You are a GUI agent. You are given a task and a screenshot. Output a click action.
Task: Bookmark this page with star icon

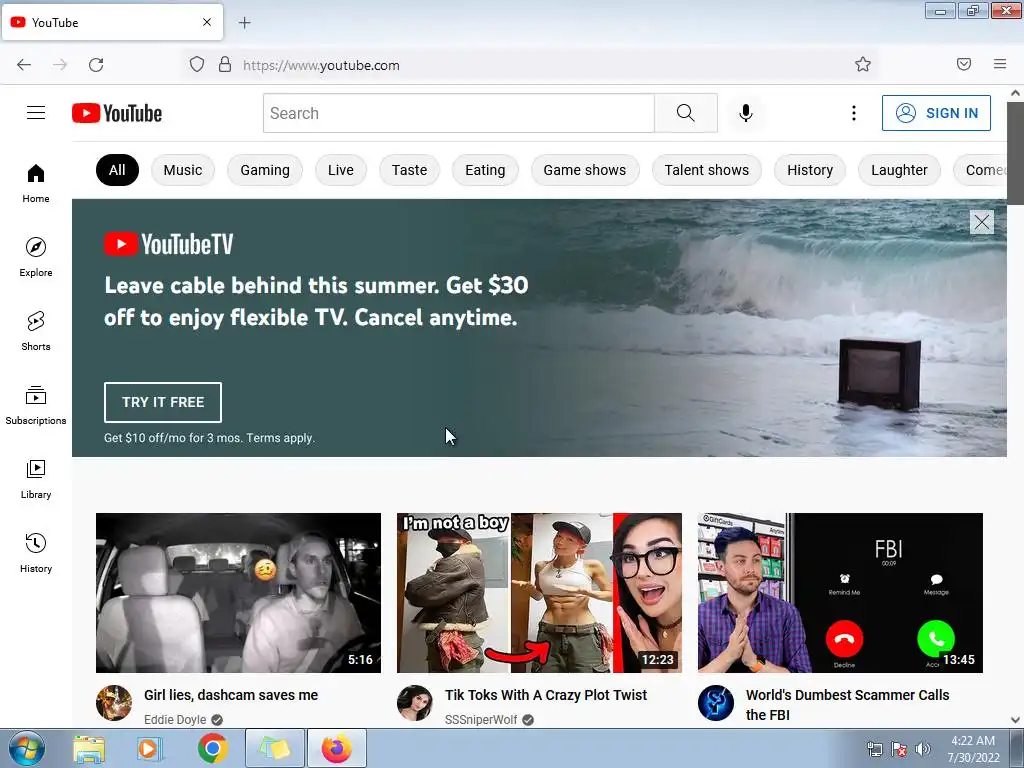click(863, 64)
